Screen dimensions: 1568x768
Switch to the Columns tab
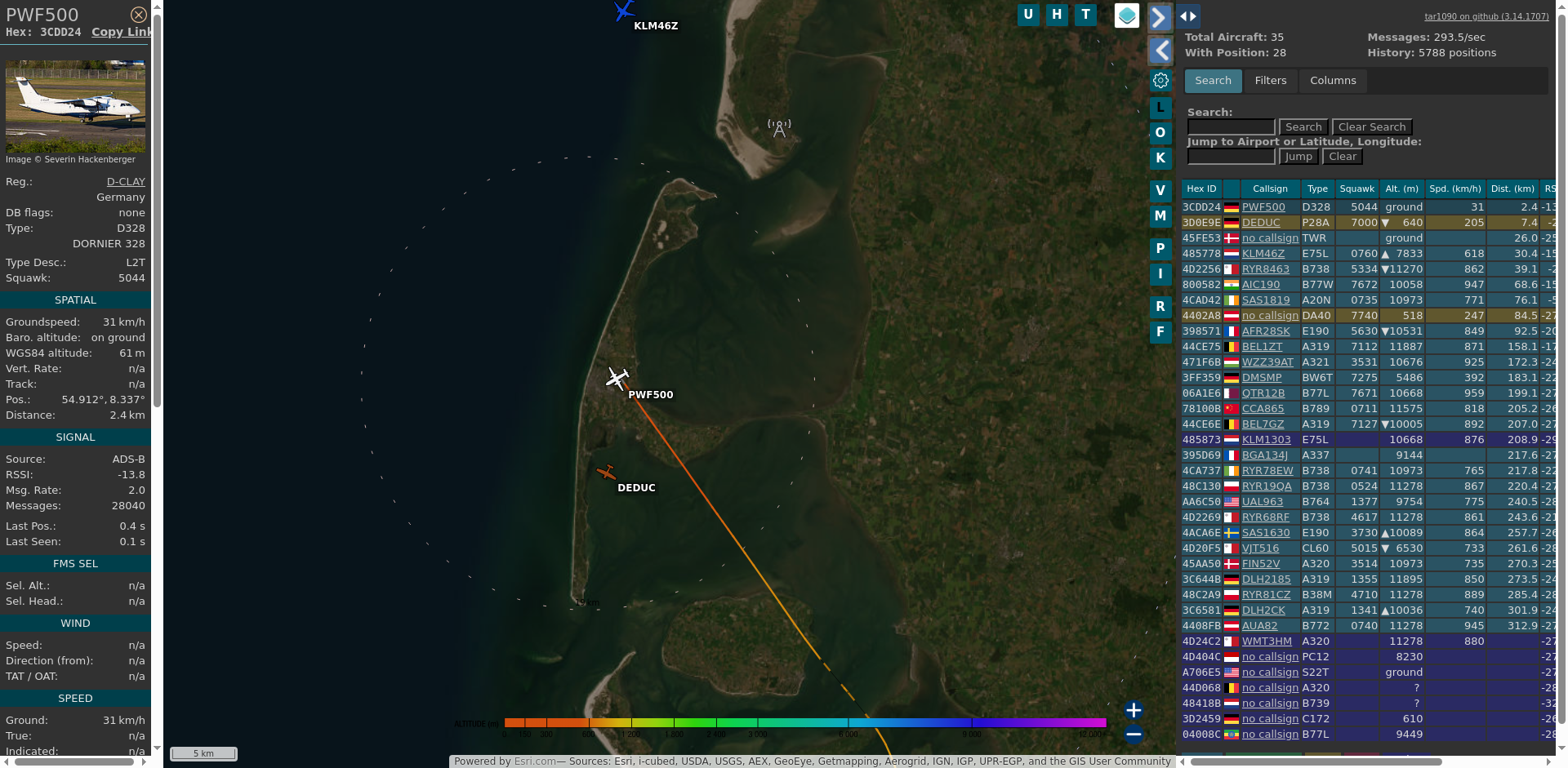coord(1333,81)
